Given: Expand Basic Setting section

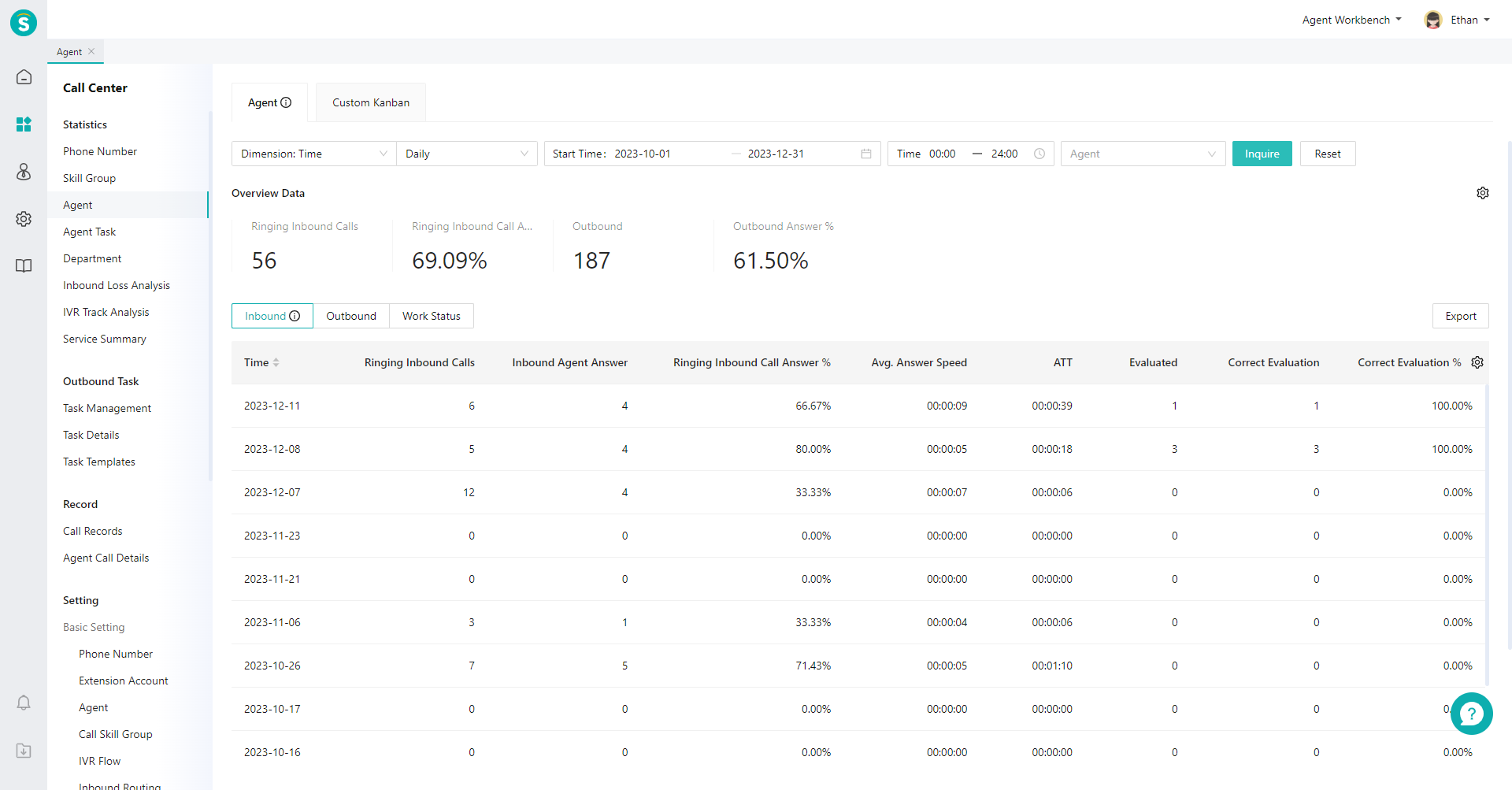Looking at the screenshot, I should [x=94, y=627].
